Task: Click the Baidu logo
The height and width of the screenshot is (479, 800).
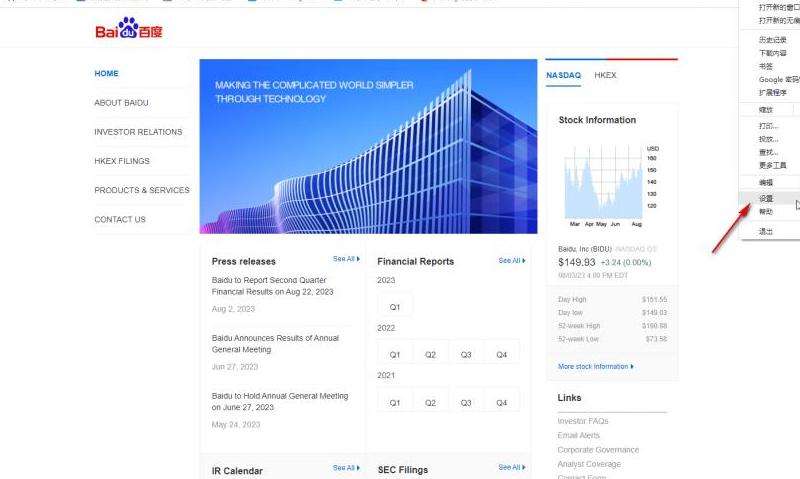Action: coord(129,29)
